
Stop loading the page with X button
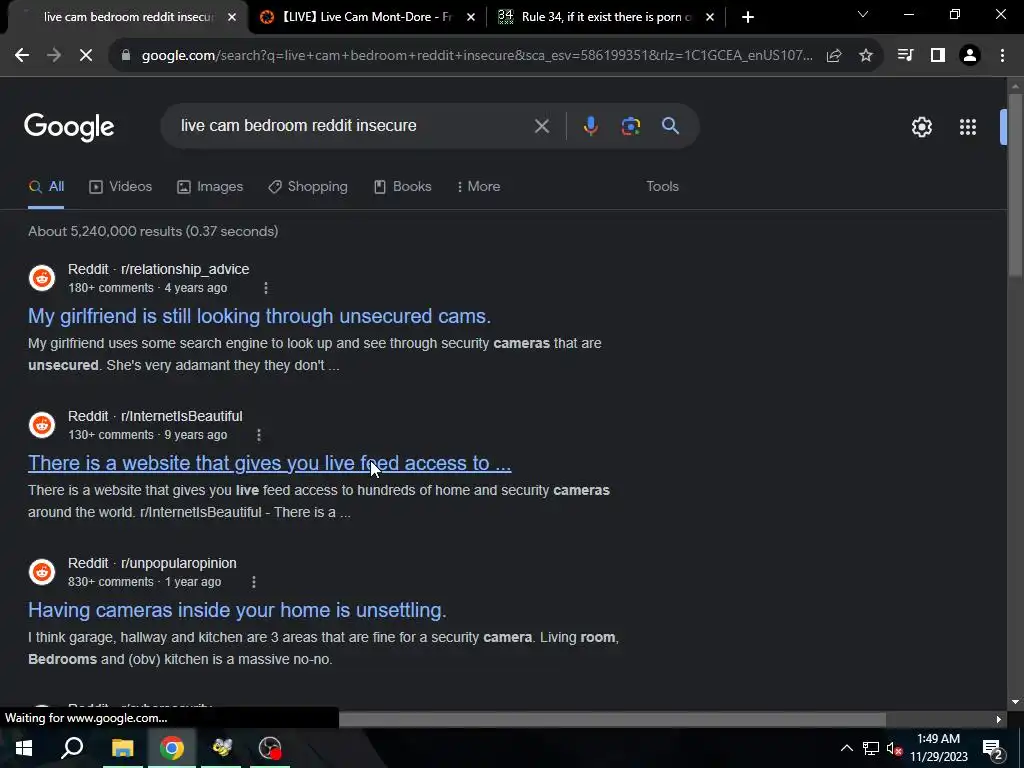86,56
